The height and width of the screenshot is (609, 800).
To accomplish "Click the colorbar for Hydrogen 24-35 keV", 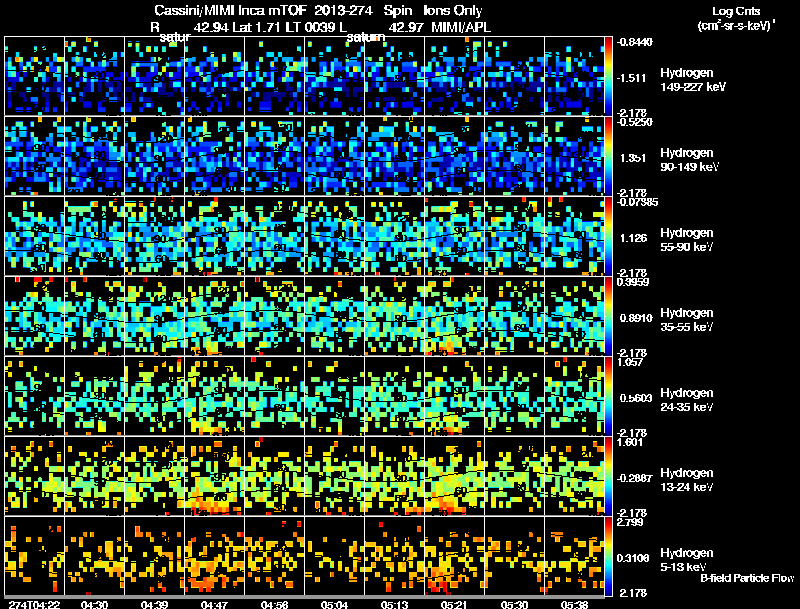I will (x=608, y=396).
